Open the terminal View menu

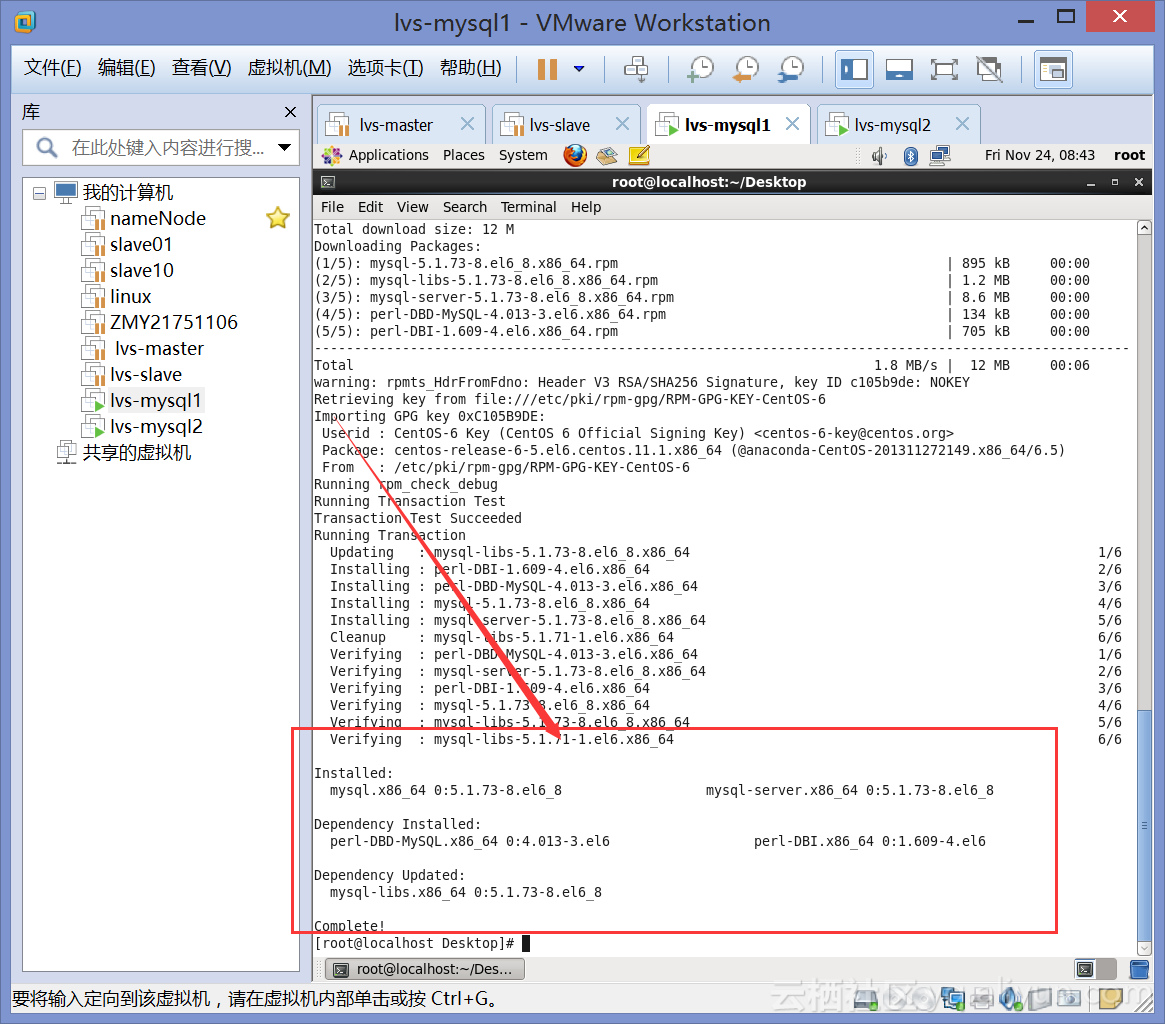(412, 207)
